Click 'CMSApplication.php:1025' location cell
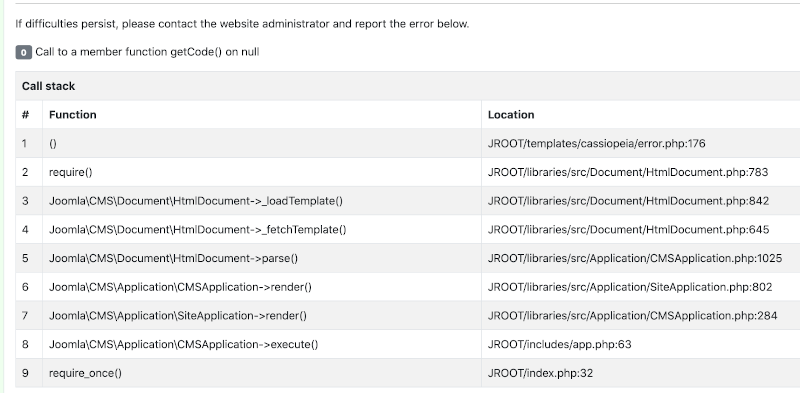This screenshot has width=800, height=393. (635, 258)
